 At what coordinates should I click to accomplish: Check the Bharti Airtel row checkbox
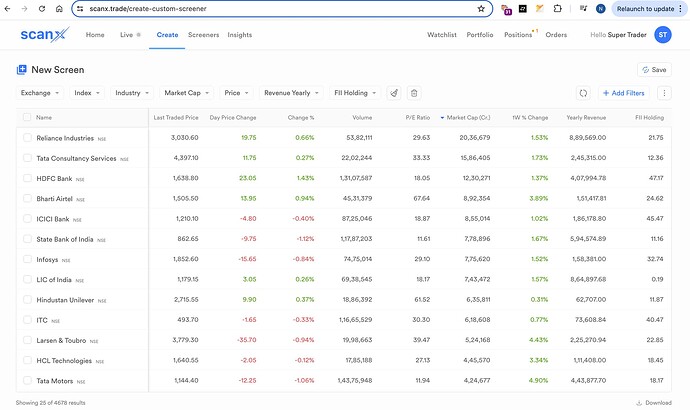coord(27,198)
